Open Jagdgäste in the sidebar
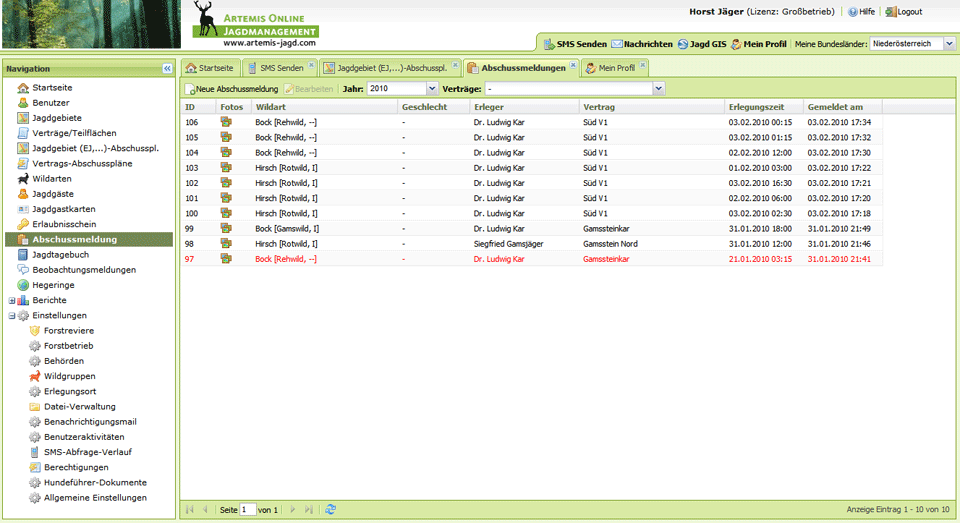 [x=53, y=194]
